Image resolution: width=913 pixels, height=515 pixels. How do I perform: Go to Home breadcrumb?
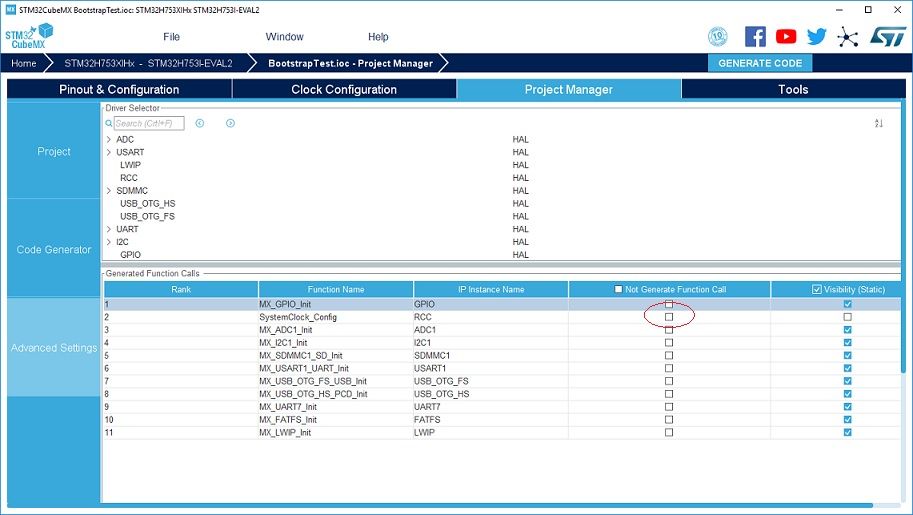24,63
